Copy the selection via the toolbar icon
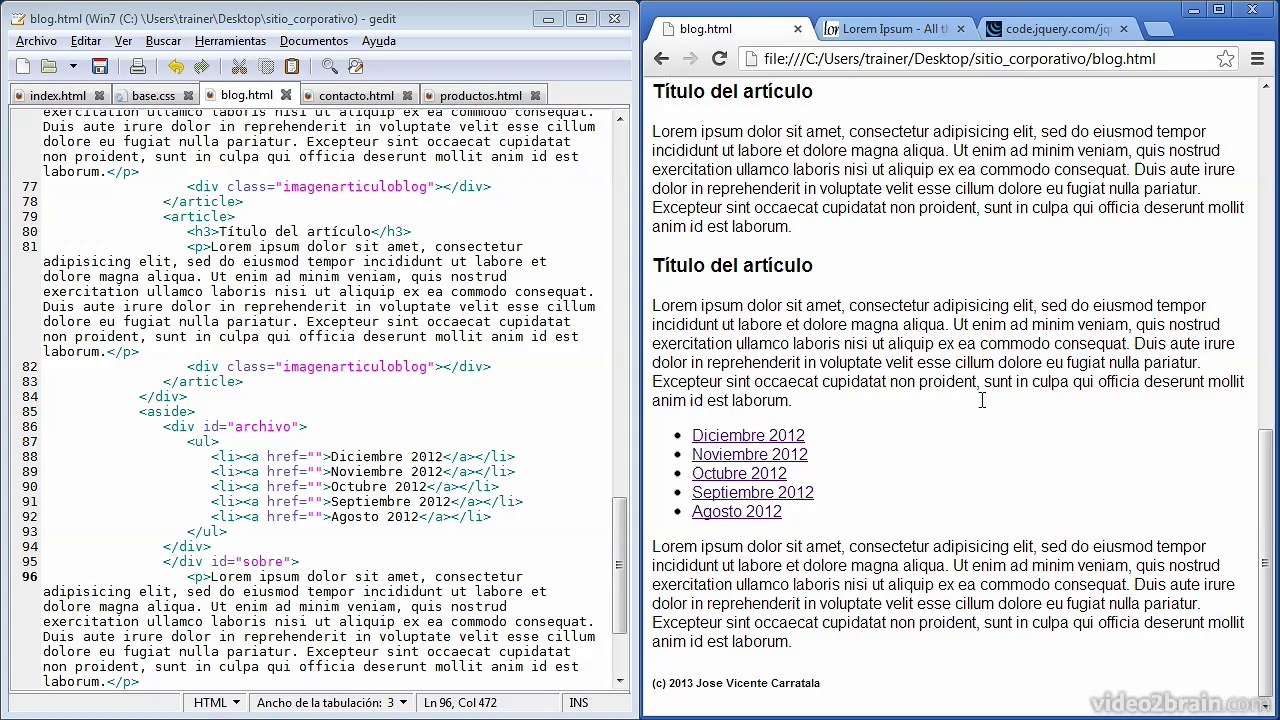This screenshot has height=720, width=1280. 266,67
